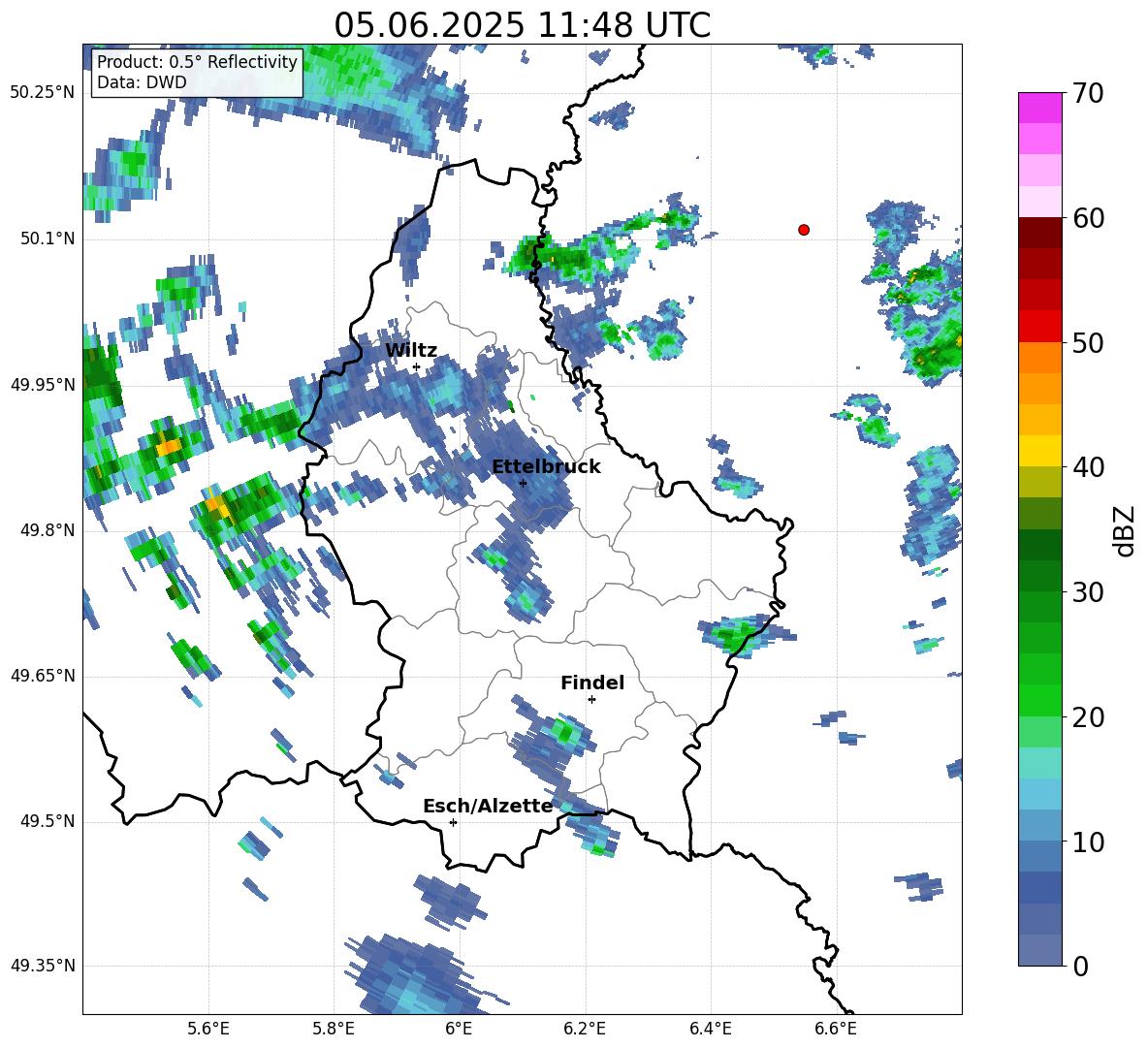Click the 6.4°E longitude label
The width and height of the screenshot is (1148, 1048).
(710, 1029)
